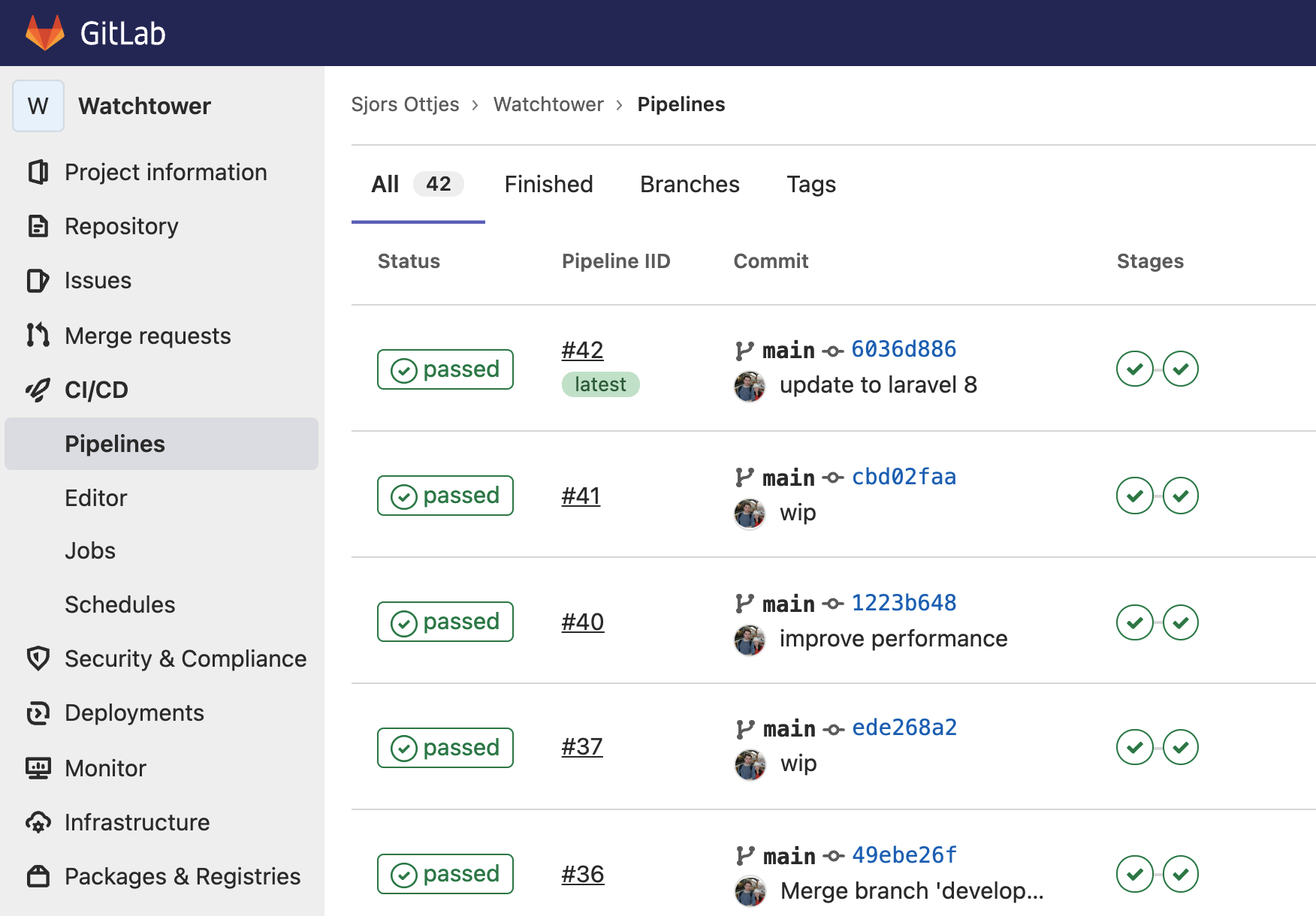Click the Issues sidebar icon
Image resolution: width=1316 pixels, height=916 pixels.
[x=38, y=280]
